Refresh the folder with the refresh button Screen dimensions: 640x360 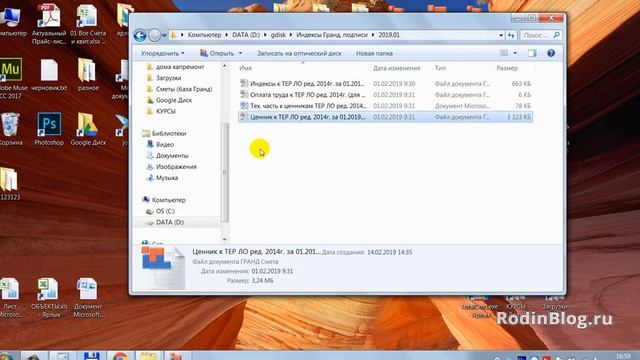click(511, 36)
